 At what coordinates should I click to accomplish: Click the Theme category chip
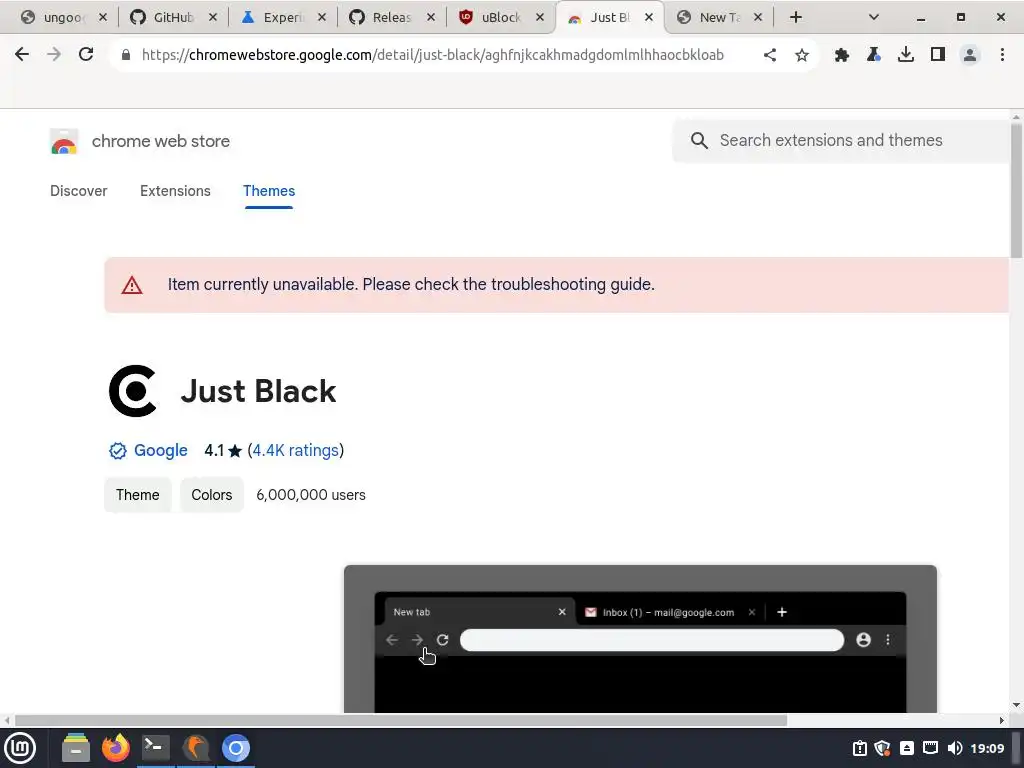(138, 495)
